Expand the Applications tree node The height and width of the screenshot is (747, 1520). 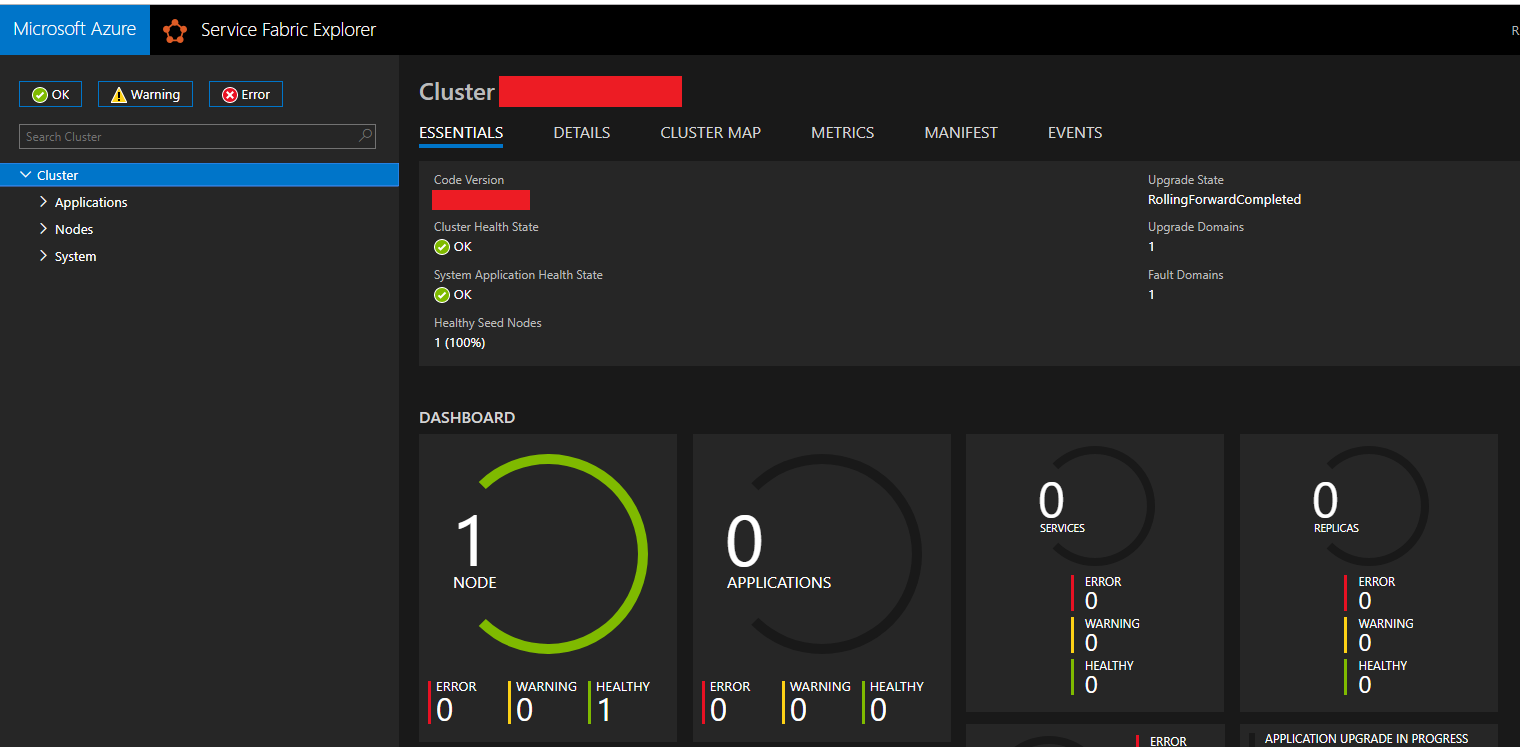[x=44, y=201]
